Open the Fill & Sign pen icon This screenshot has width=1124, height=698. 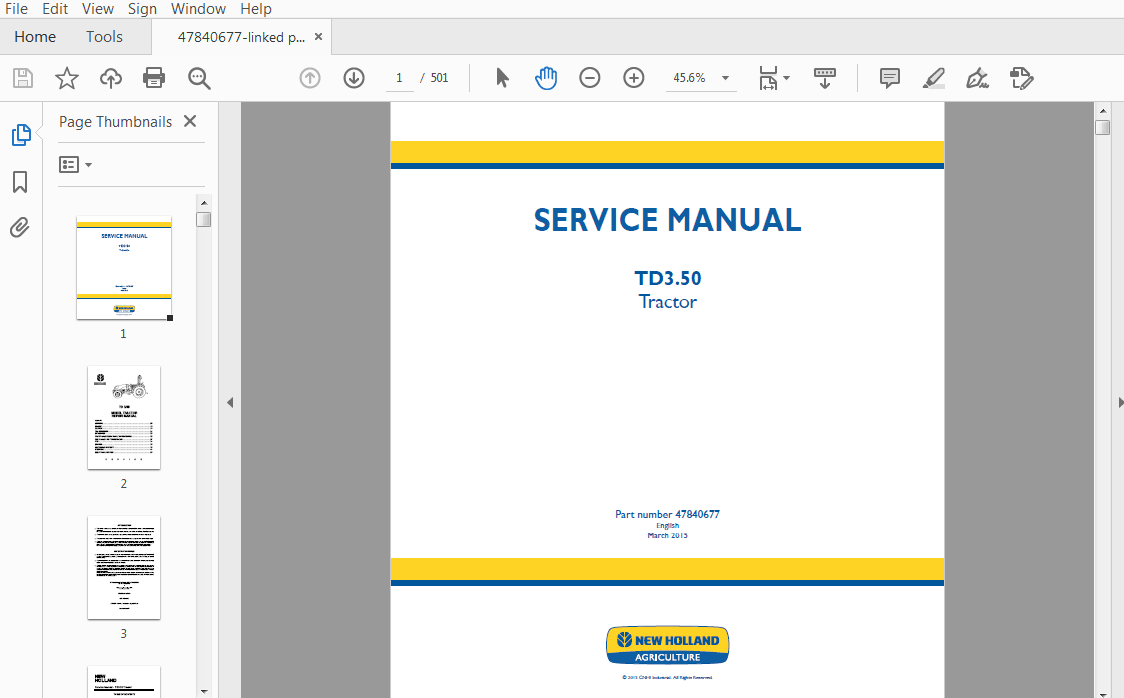click(x=977, y=77)
